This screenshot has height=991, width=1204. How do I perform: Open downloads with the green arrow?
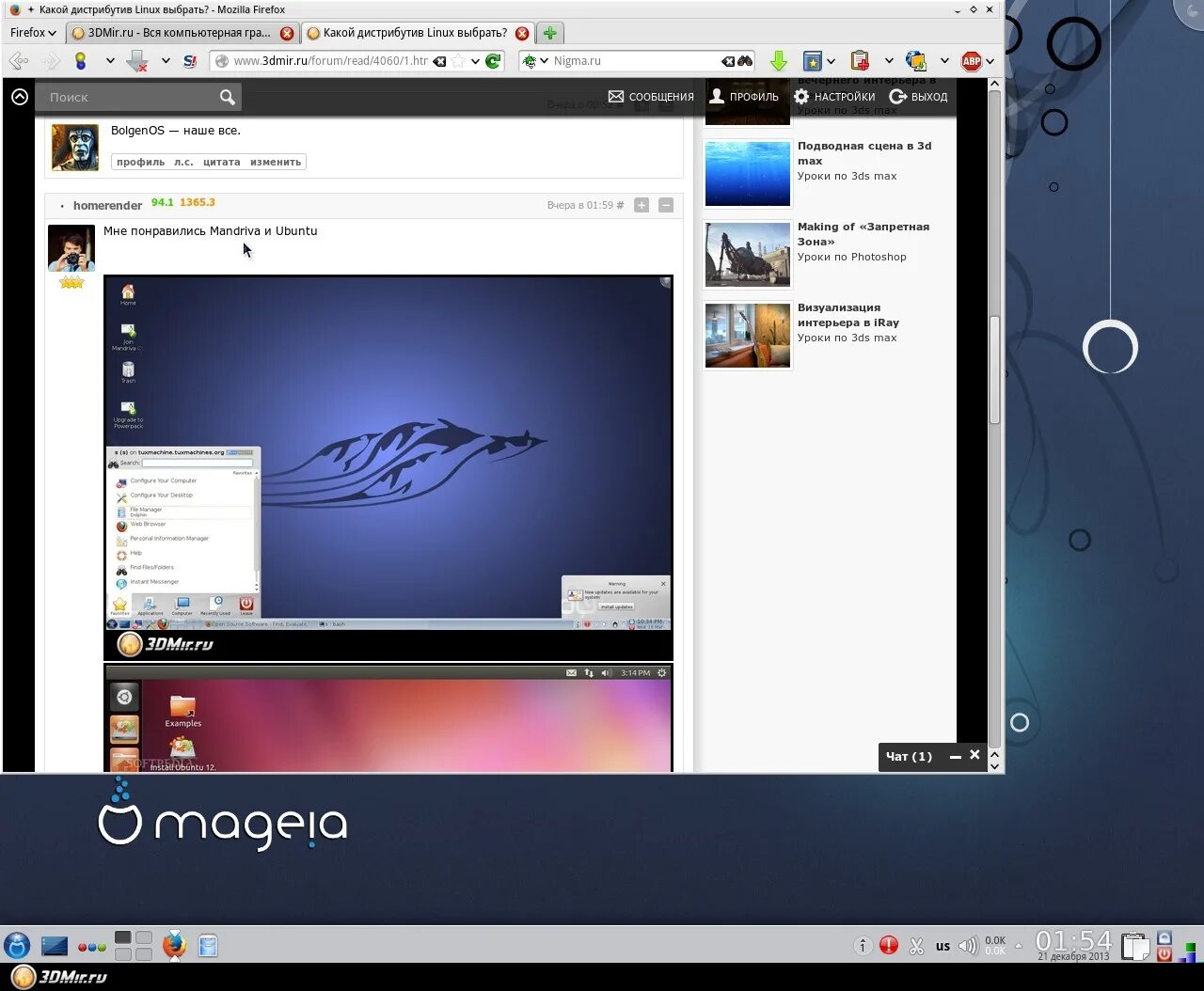(779, 61)
